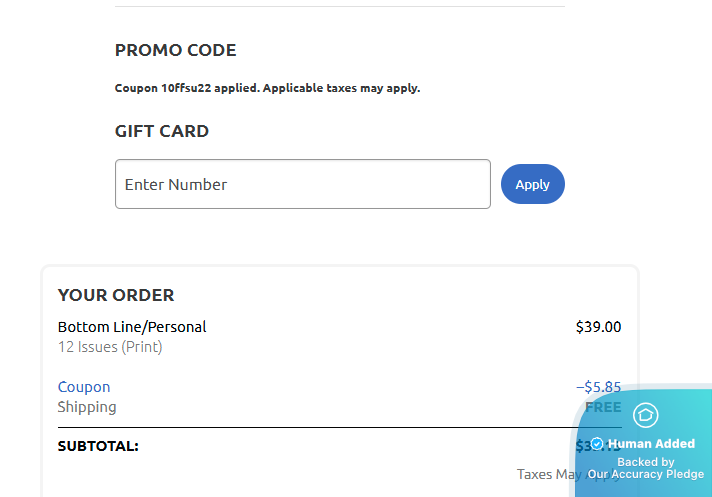Click the $39.00 item price
712x497 pixels.
click(598, 327)
